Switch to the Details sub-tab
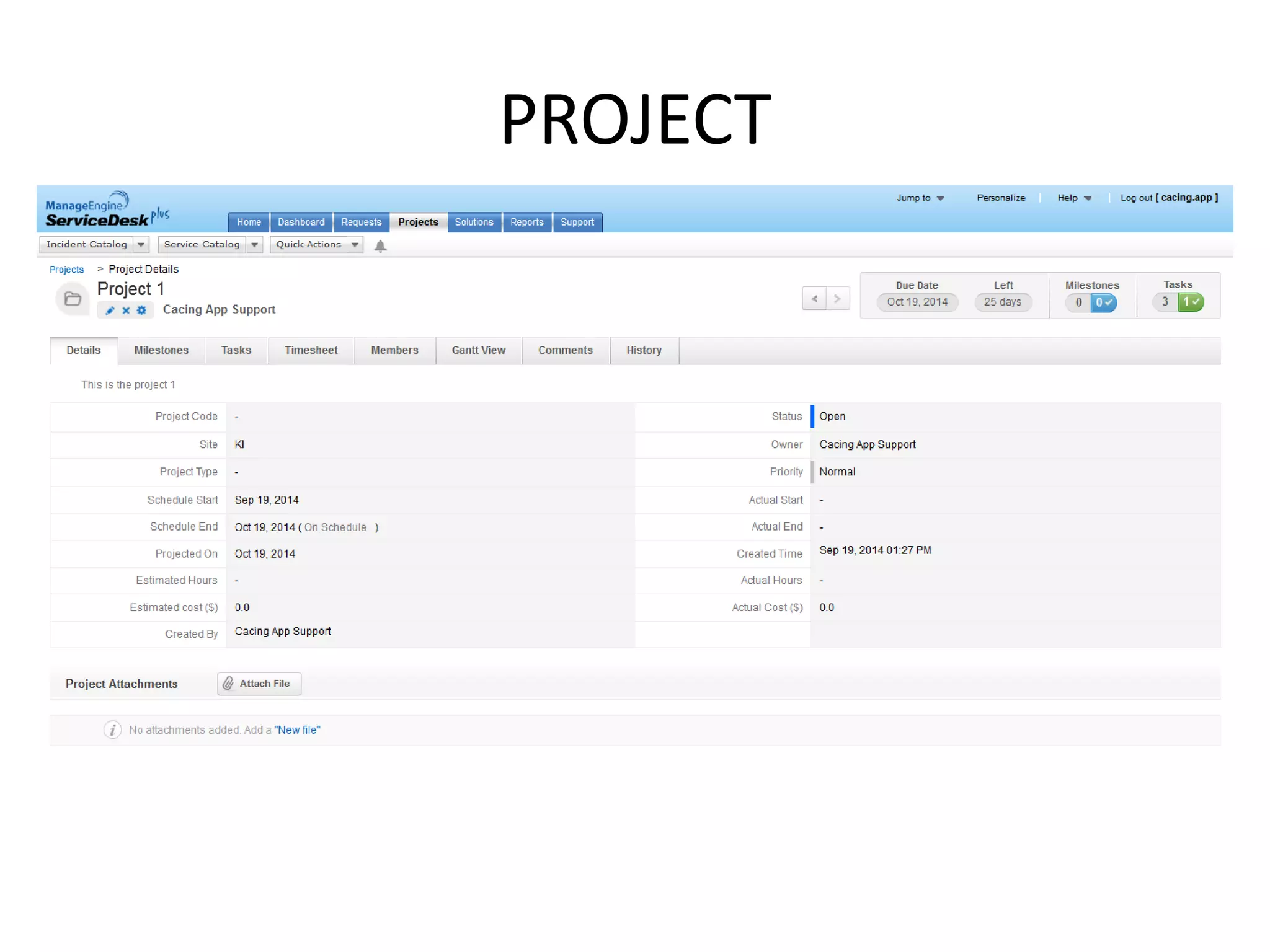 [84, 351]
